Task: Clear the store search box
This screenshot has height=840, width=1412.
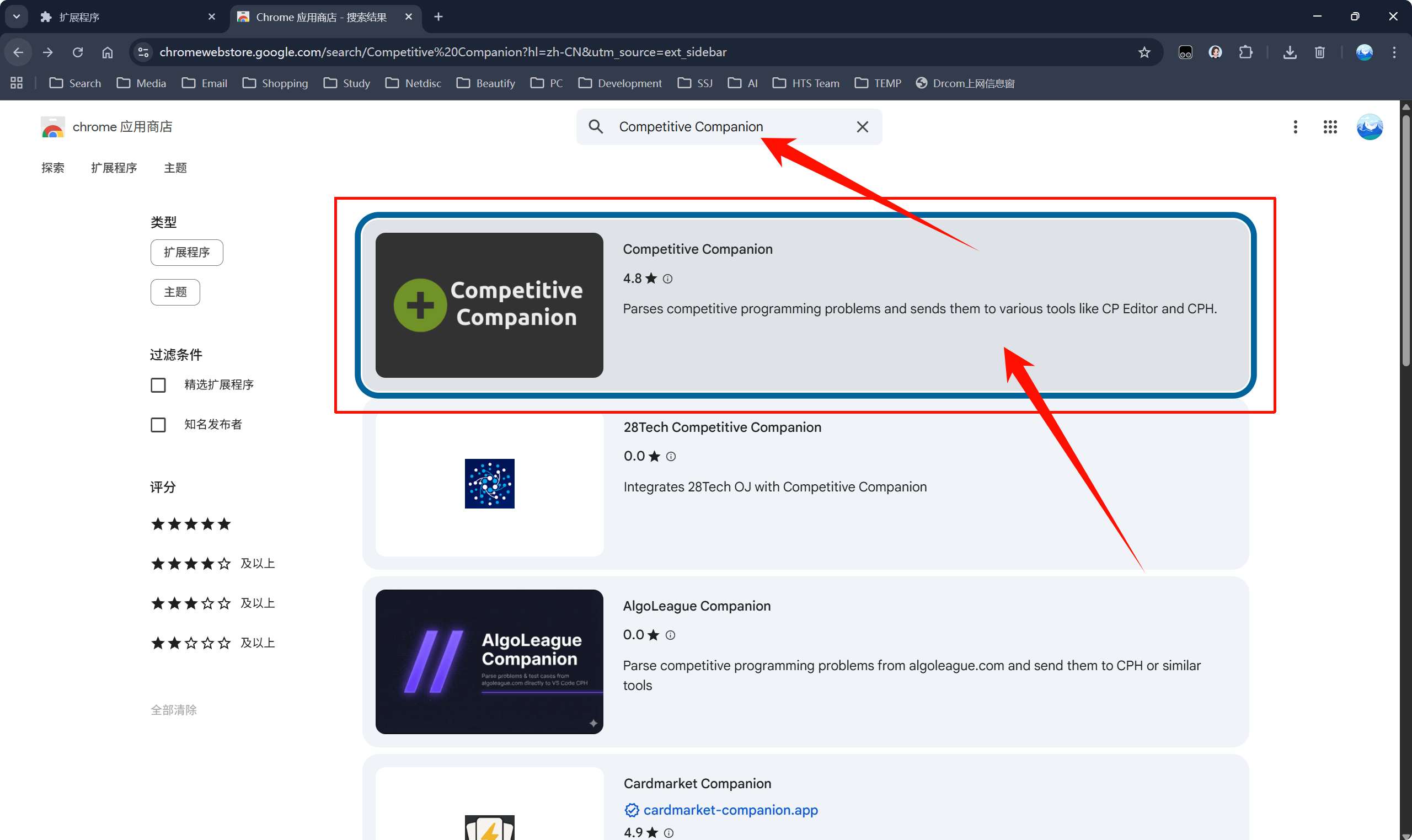Action: (862, 127)
